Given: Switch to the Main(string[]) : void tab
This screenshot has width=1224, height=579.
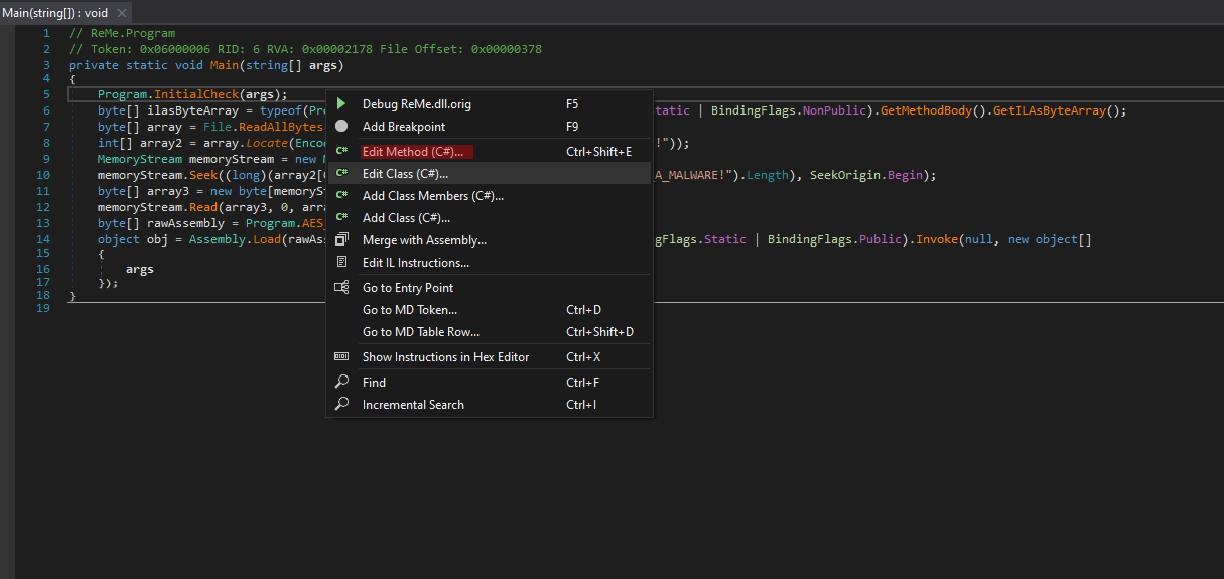Looking at the screenshot, I should coord(55,13).
